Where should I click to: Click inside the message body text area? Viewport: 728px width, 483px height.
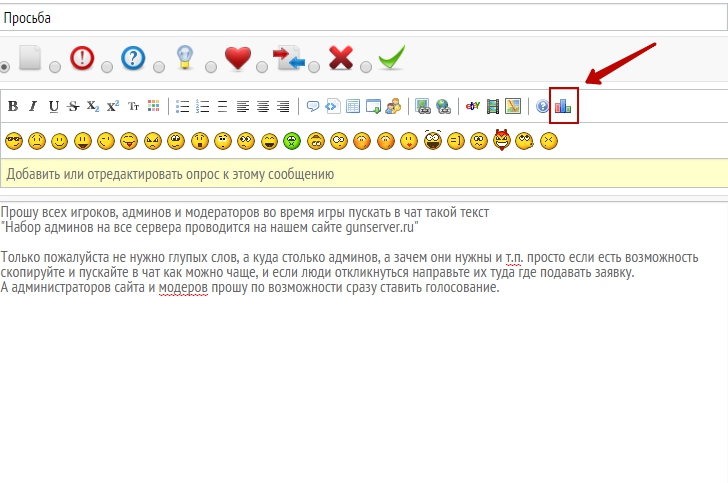[x=364, y=380]
